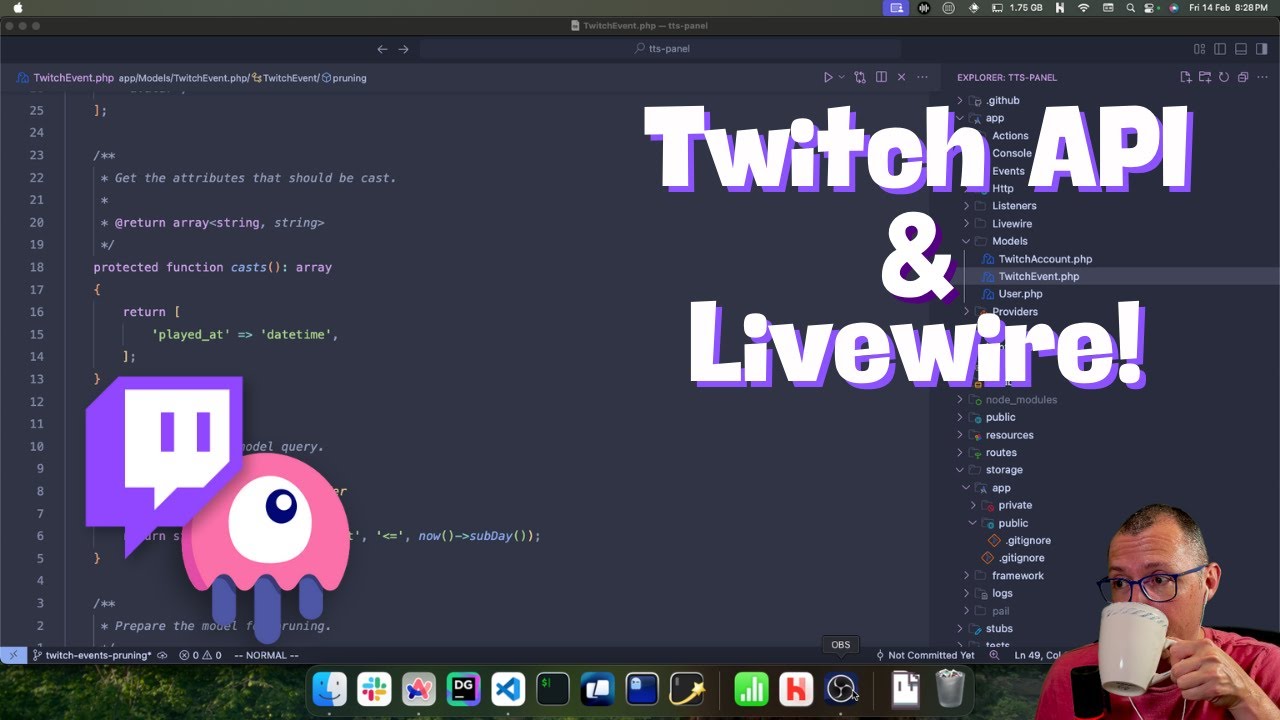Viewport: 1280px width, 720px height.
Task: Open the Trash in the Dock
Action: point(950,689)
